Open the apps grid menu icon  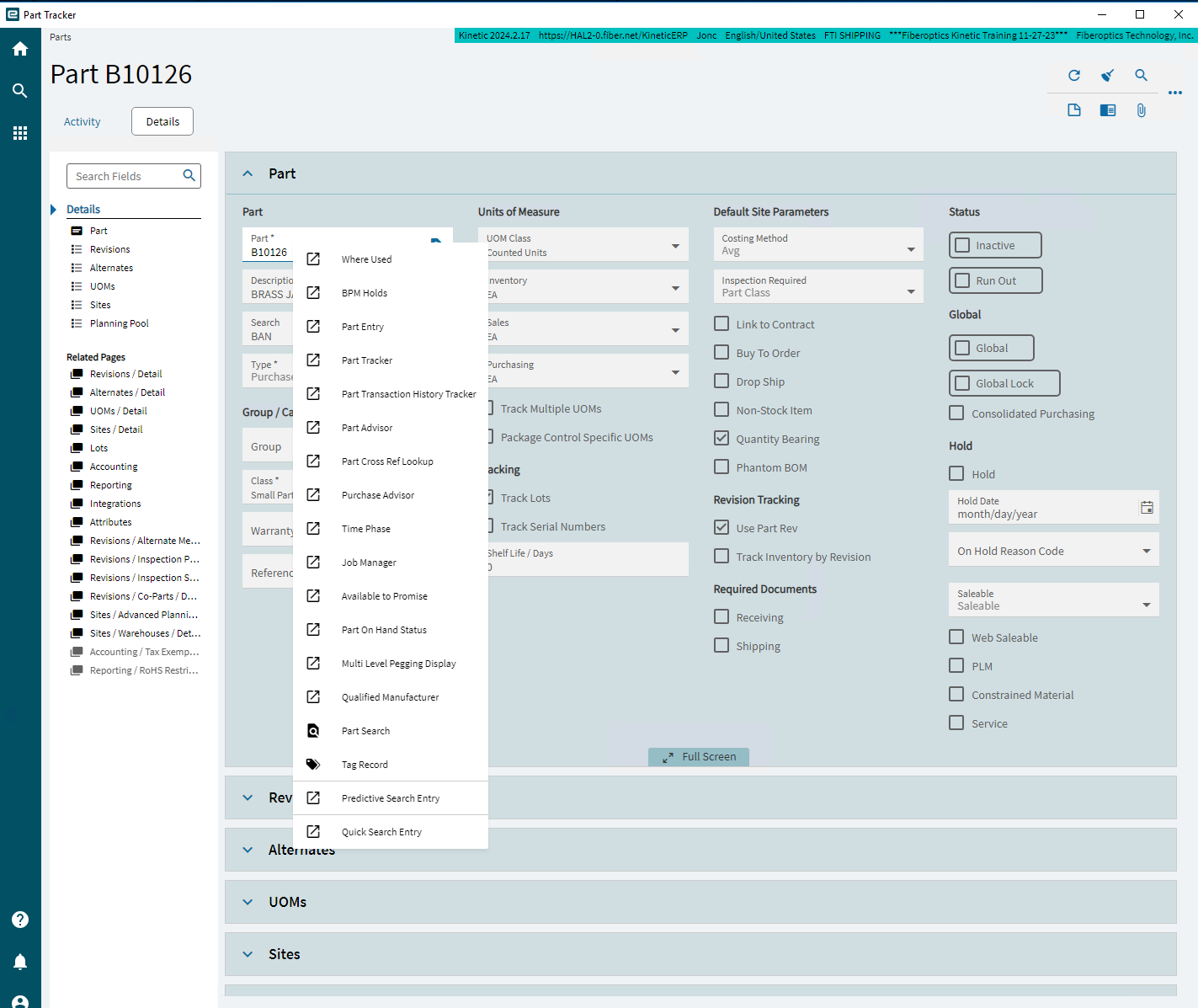(20, 133)
